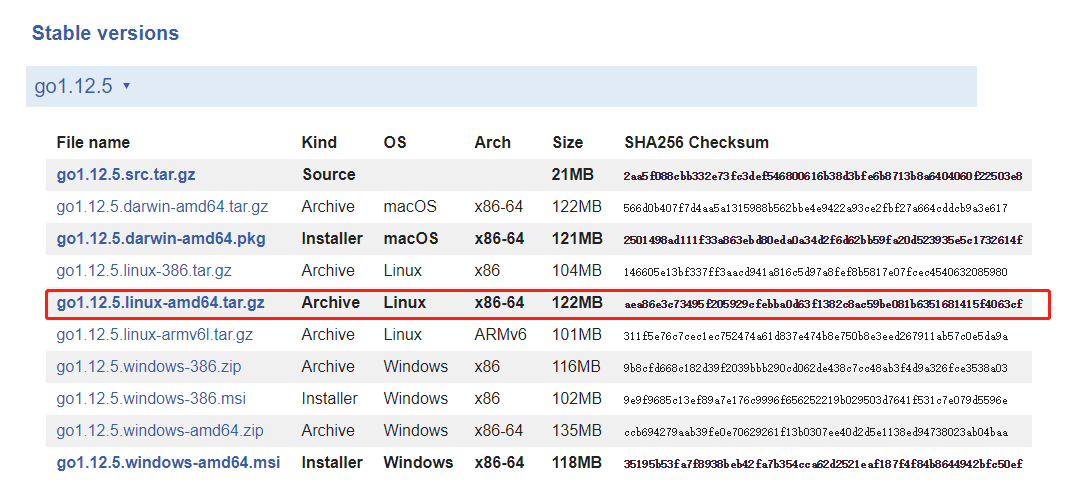Download go1.12.5.windows-386.zip archive

click(x=149, y=366)
